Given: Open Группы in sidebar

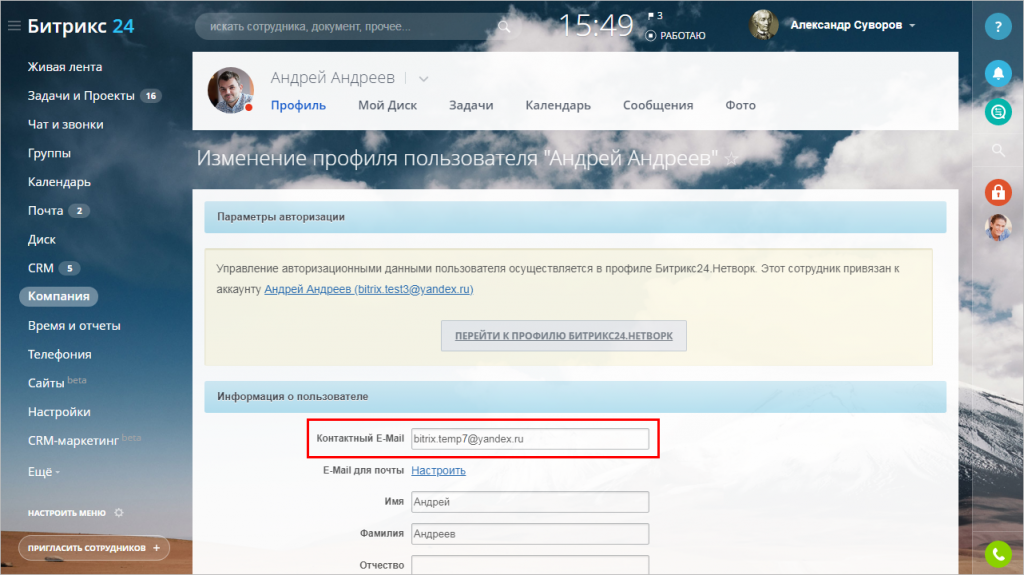Looking at the screenshot, I should click(49, 153).
